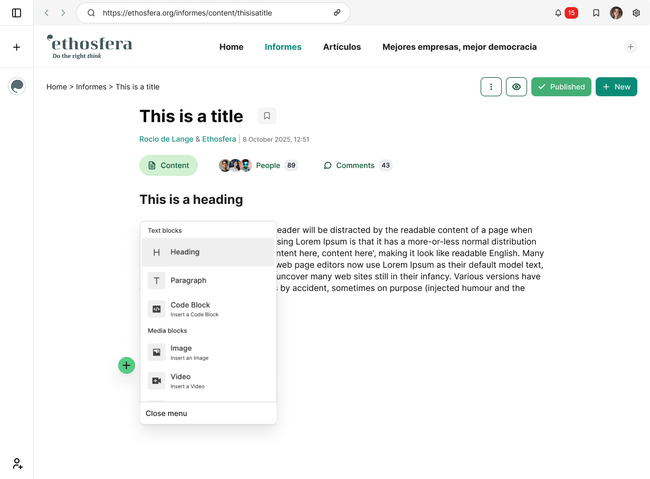Switch to the Comments tab
650x479 pixels.
point(356,165)
